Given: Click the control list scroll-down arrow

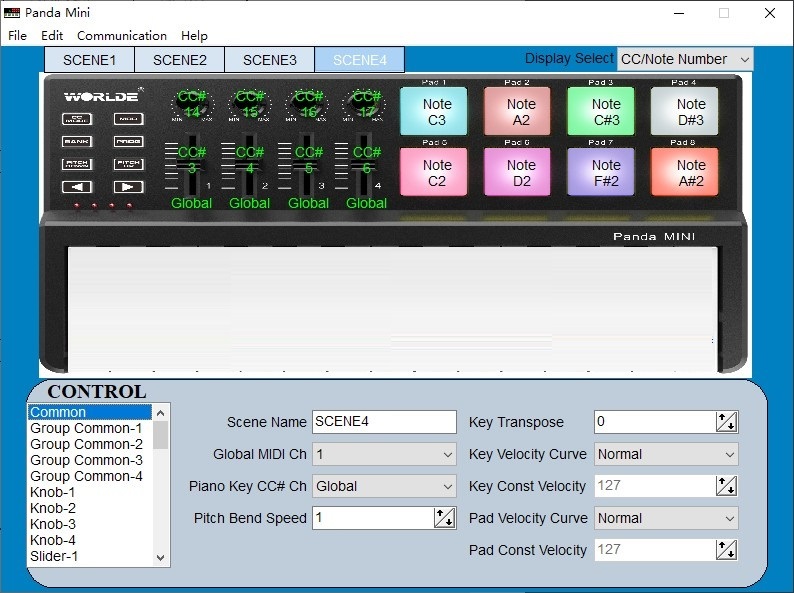Looking at the screenshot, I should tap(161, 558).
